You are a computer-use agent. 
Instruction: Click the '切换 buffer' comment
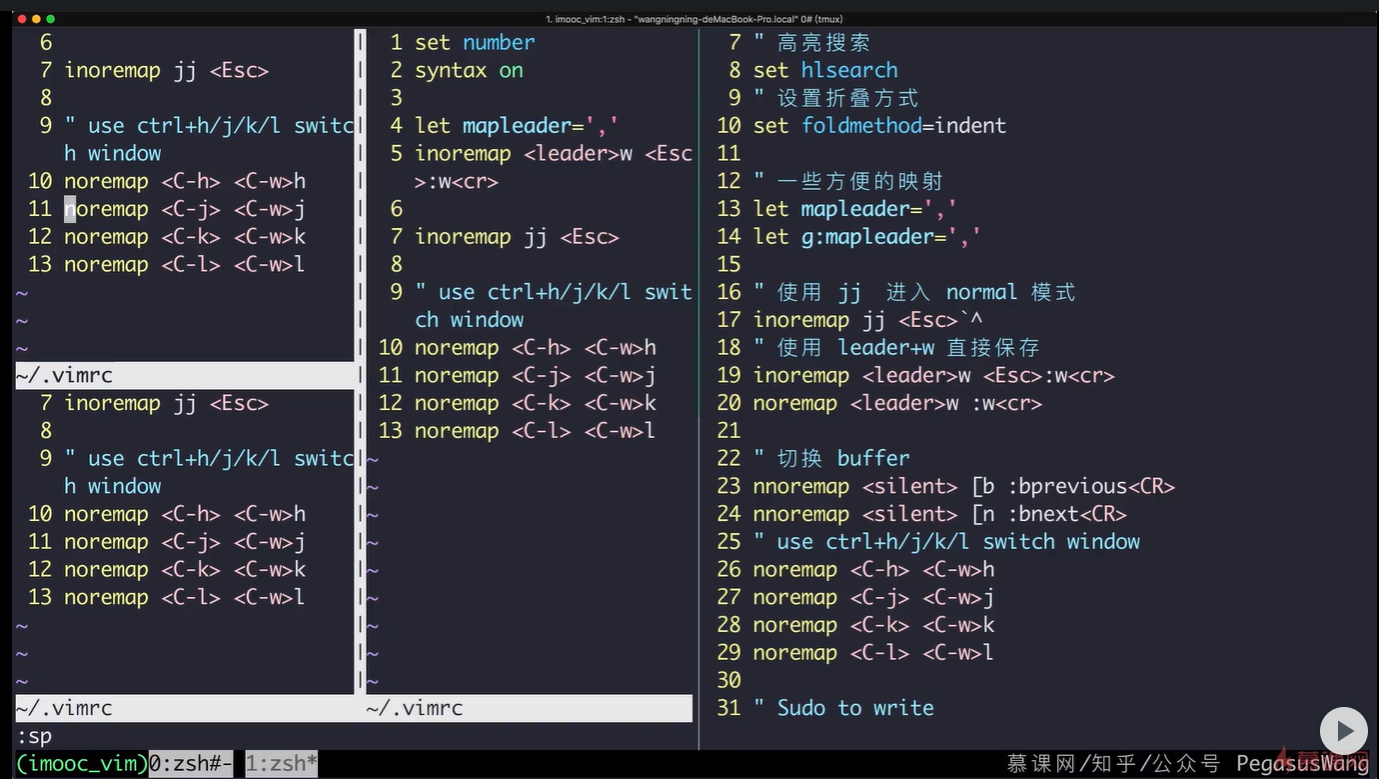(x=832, y=458)
